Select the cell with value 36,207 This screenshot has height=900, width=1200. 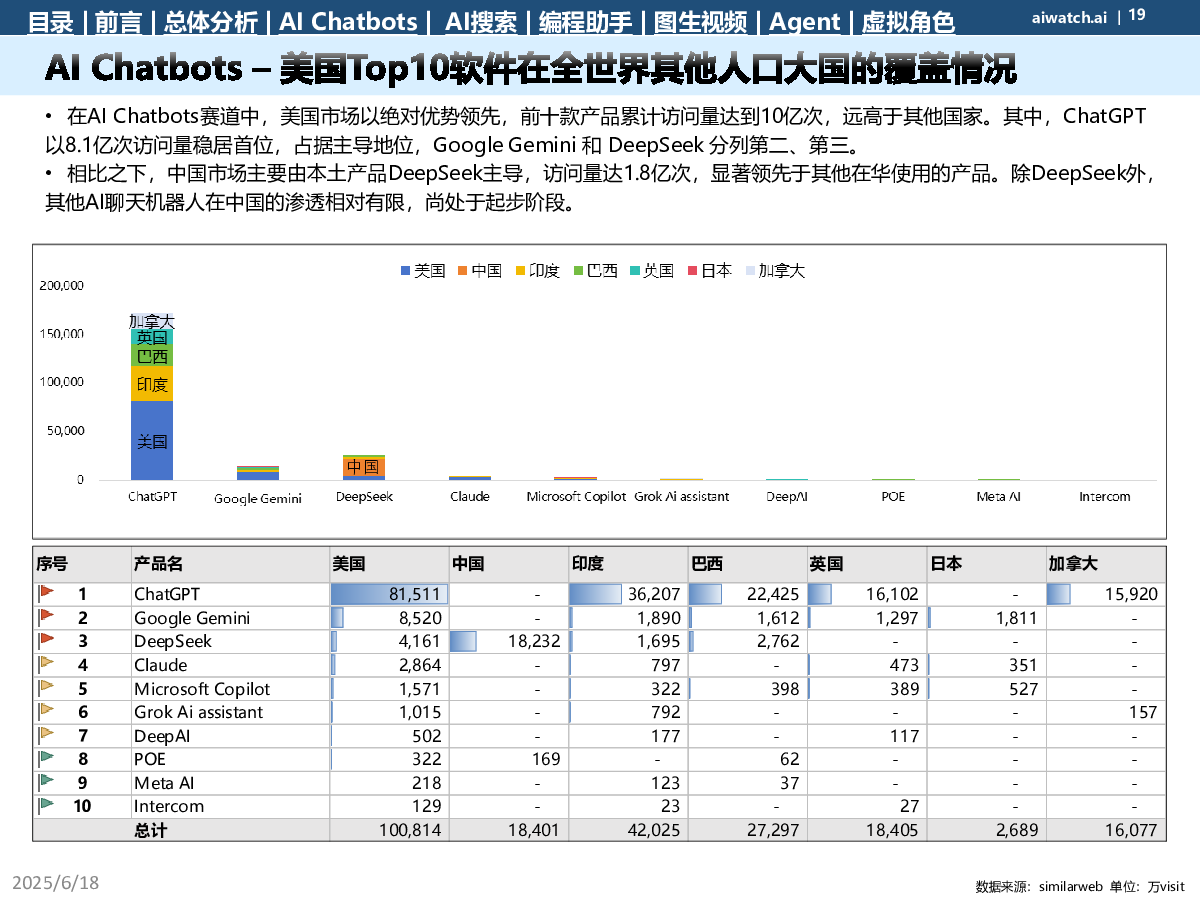coord(628,594)
